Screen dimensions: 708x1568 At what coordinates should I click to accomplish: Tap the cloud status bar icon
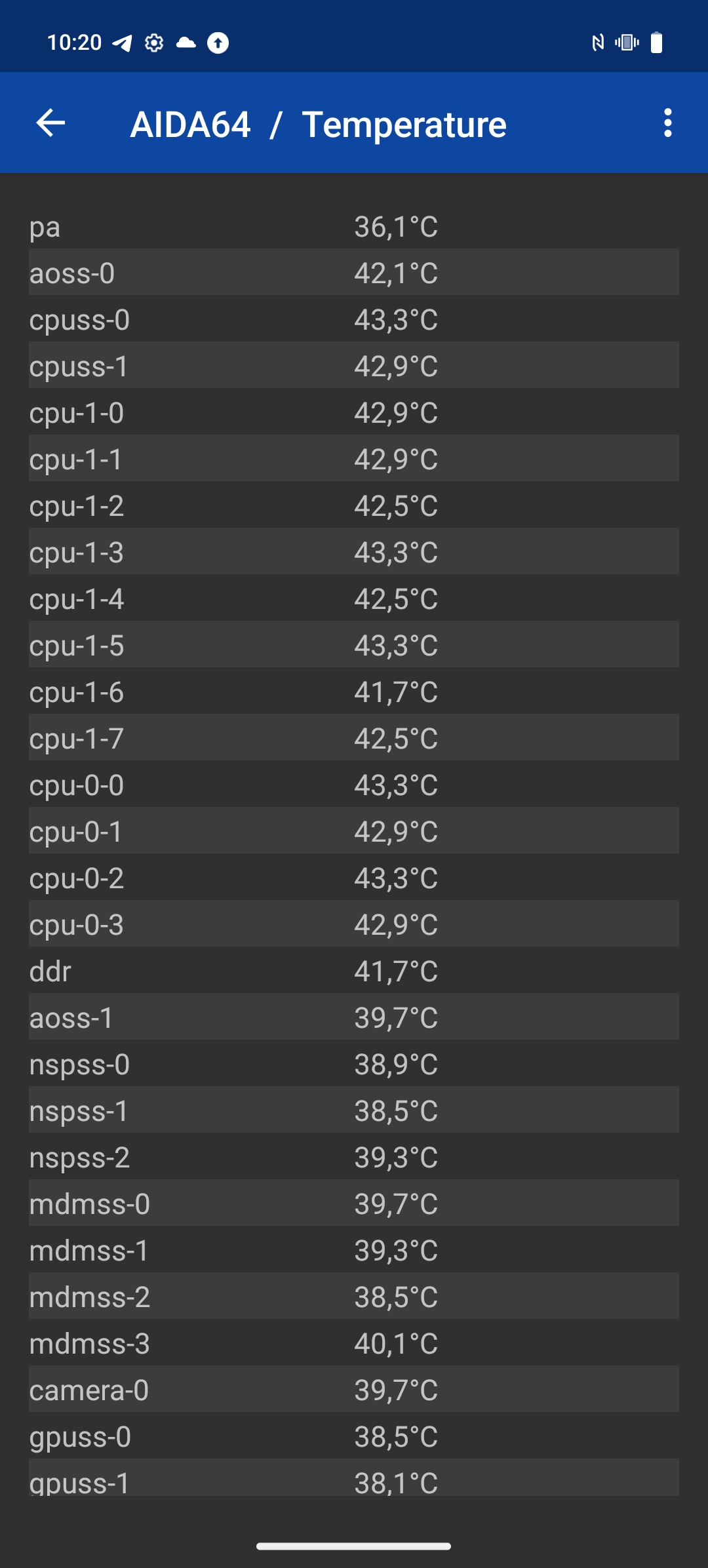pos(186,43)
